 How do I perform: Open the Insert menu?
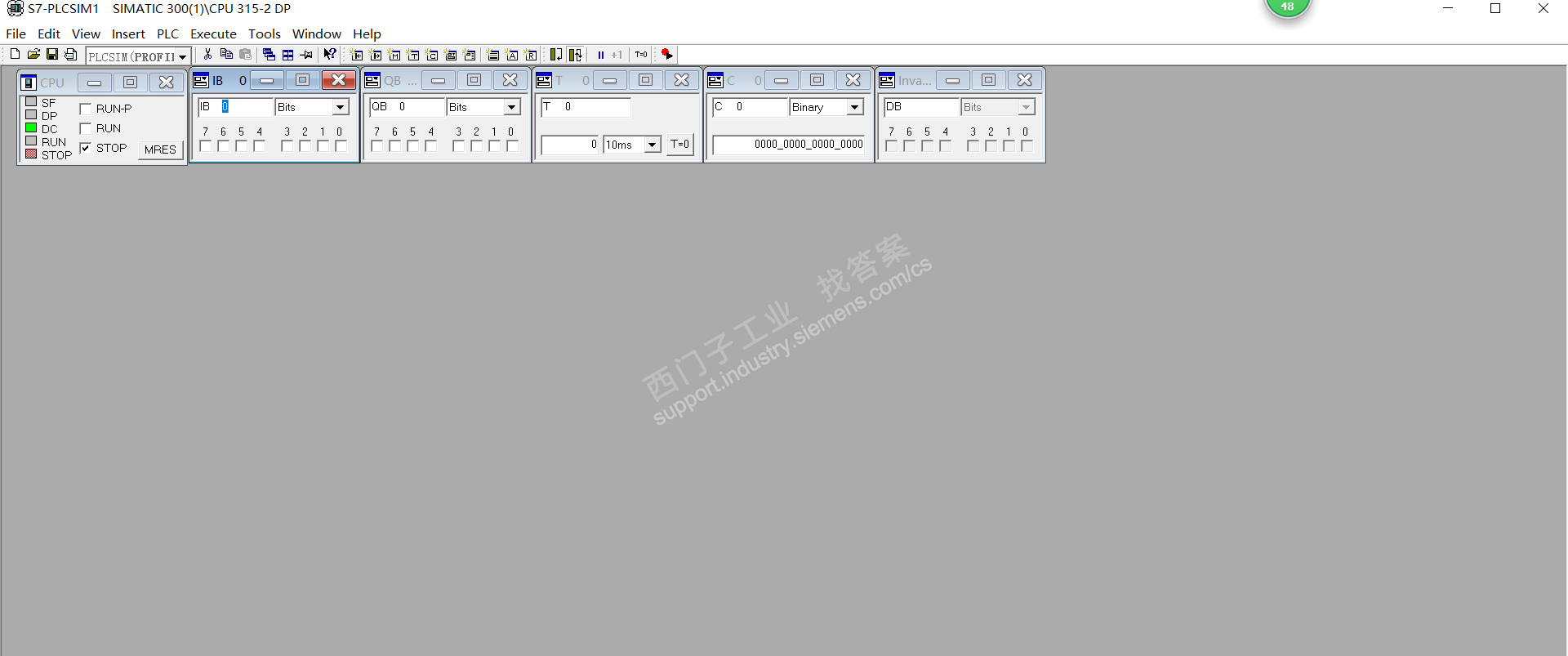point(128,33)
